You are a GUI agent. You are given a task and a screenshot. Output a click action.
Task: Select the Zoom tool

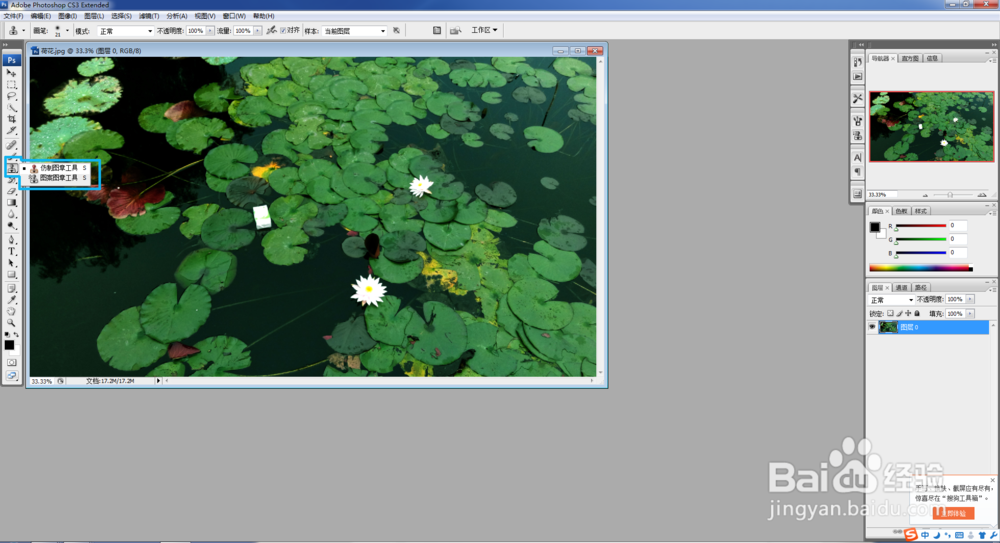[11, 323]
